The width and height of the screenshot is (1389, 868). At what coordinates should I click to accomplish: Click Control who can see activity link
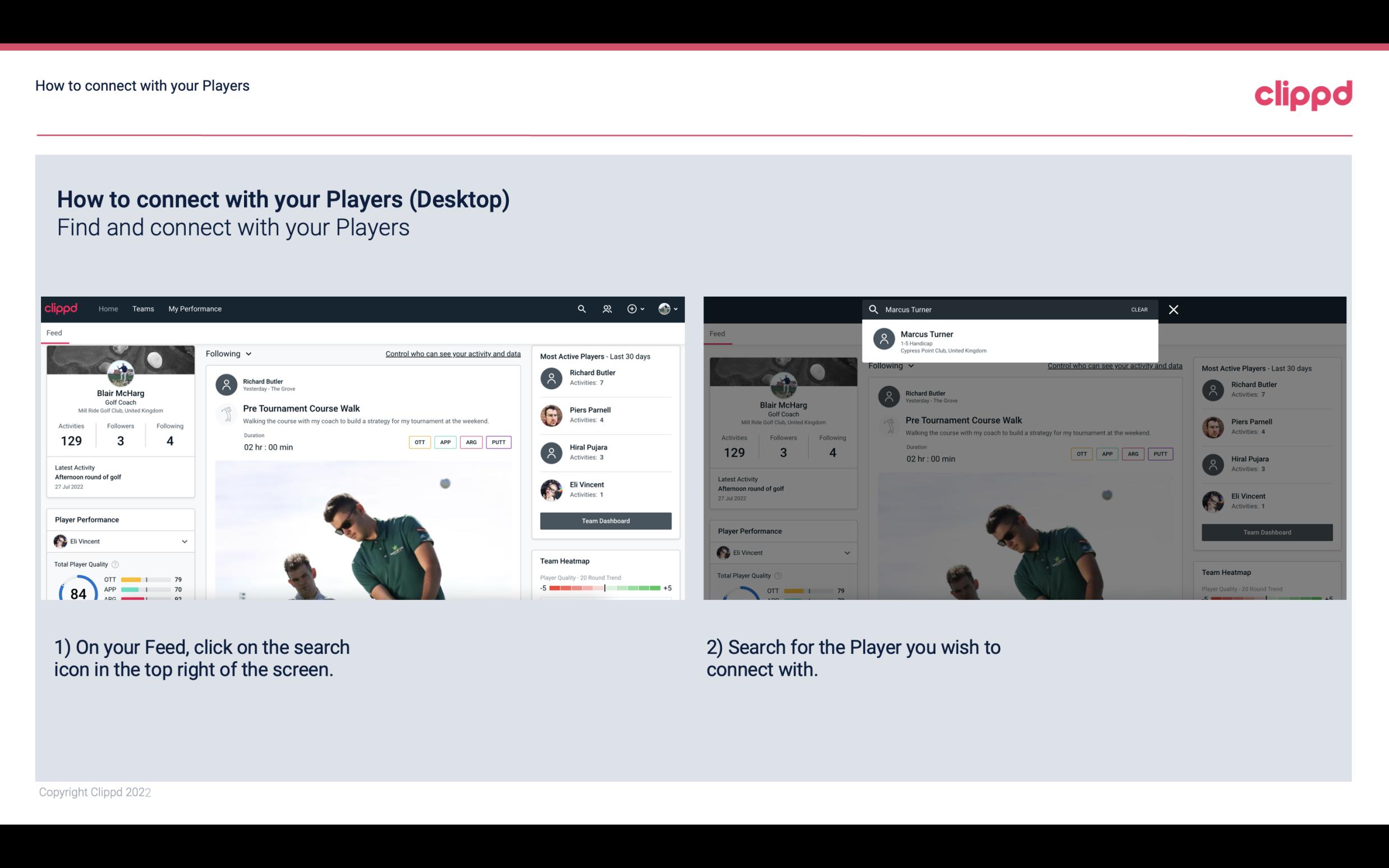pos(452,353)
